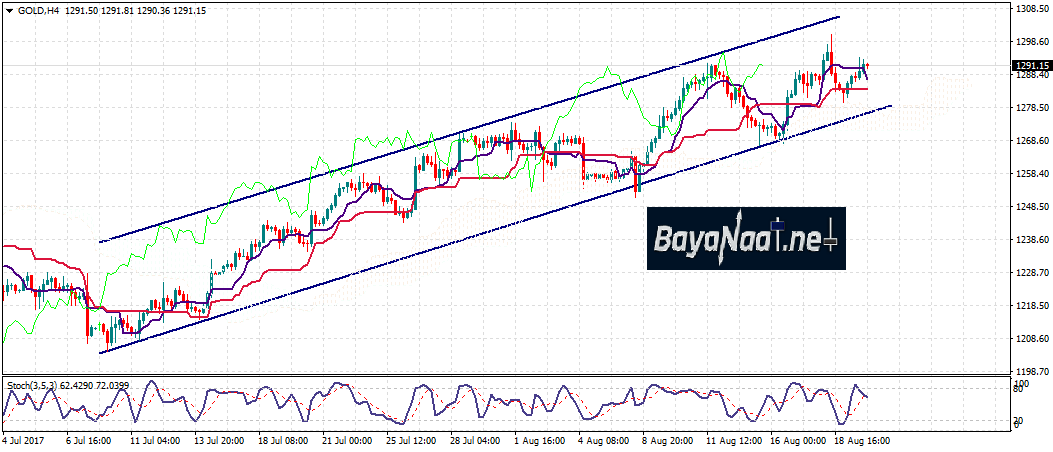
Task: Click the 1308.50 price axis label
Action: 1030,9
